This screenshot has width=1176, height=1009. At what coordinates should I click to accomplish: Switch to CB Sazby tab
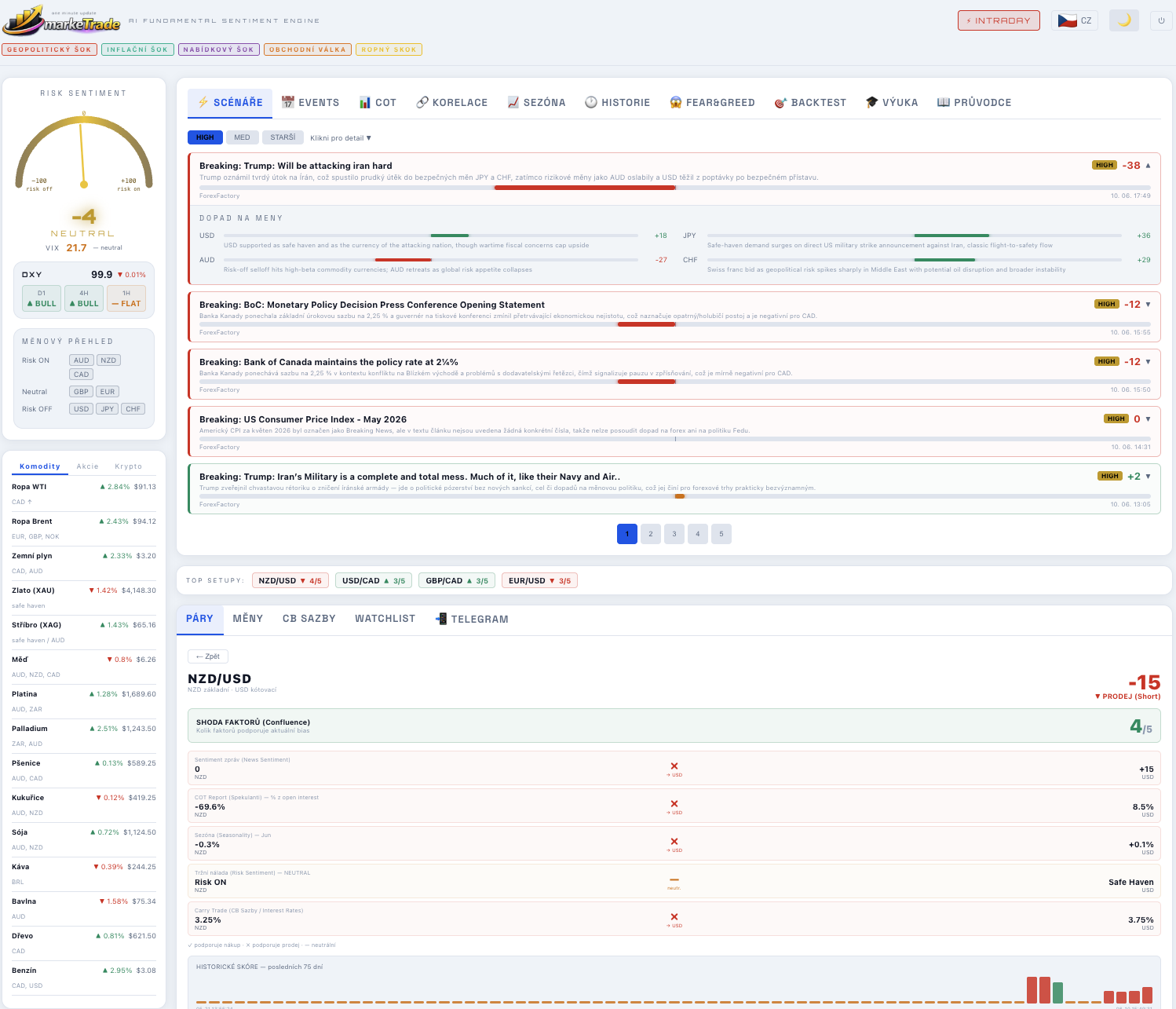(309, 619)
